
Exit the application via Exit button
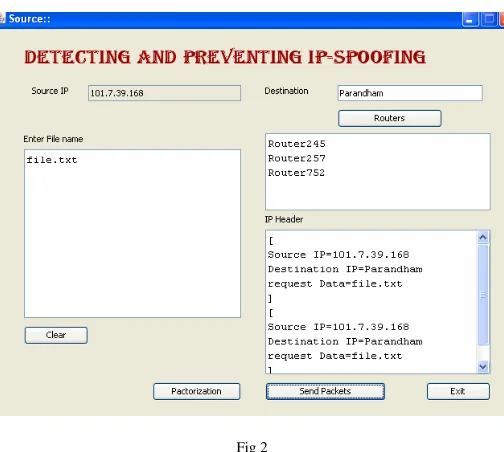pyautogui.click(x=458, y=391)
